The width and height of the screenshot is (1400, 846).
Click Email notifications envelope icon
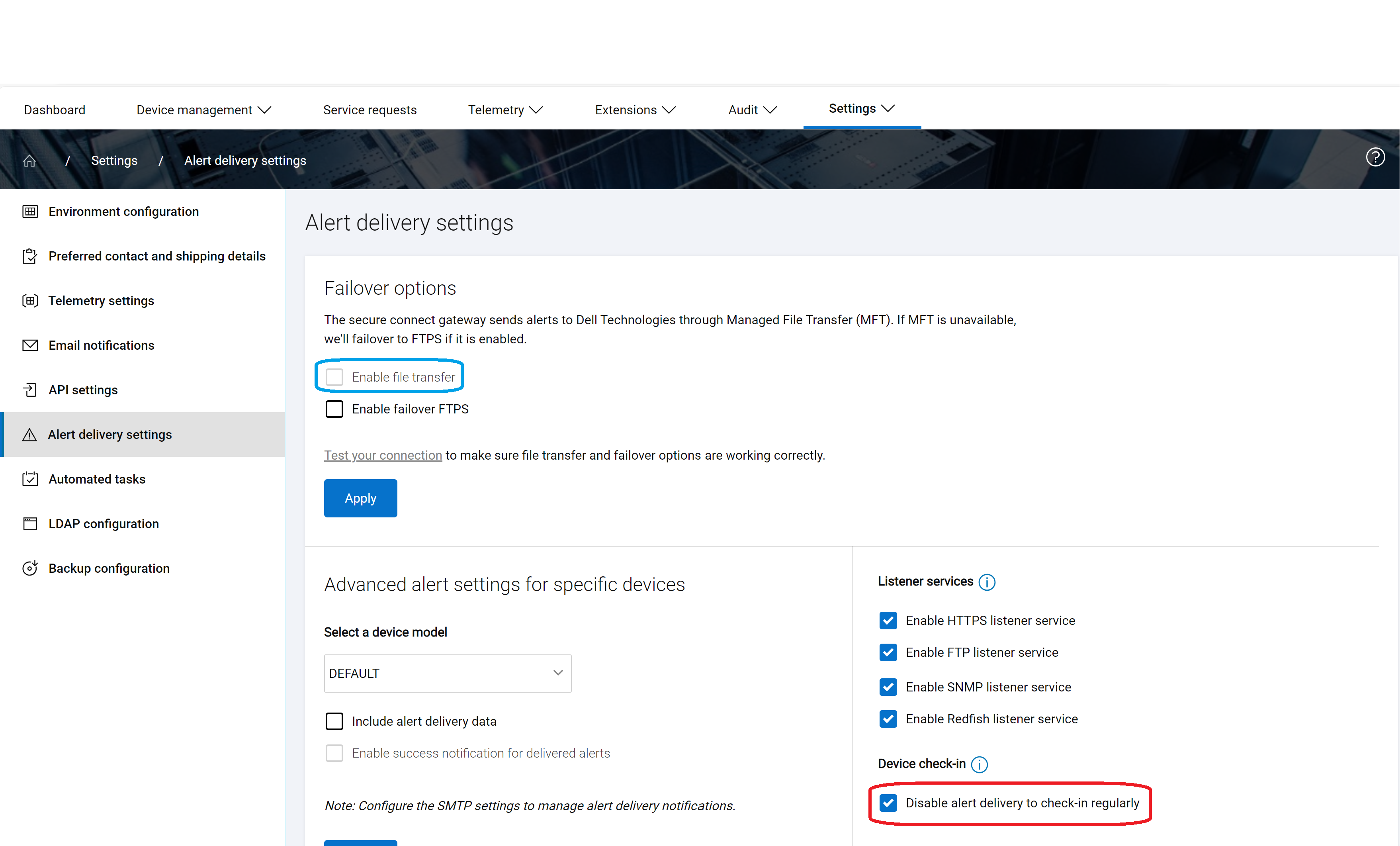tap(30, 345)
